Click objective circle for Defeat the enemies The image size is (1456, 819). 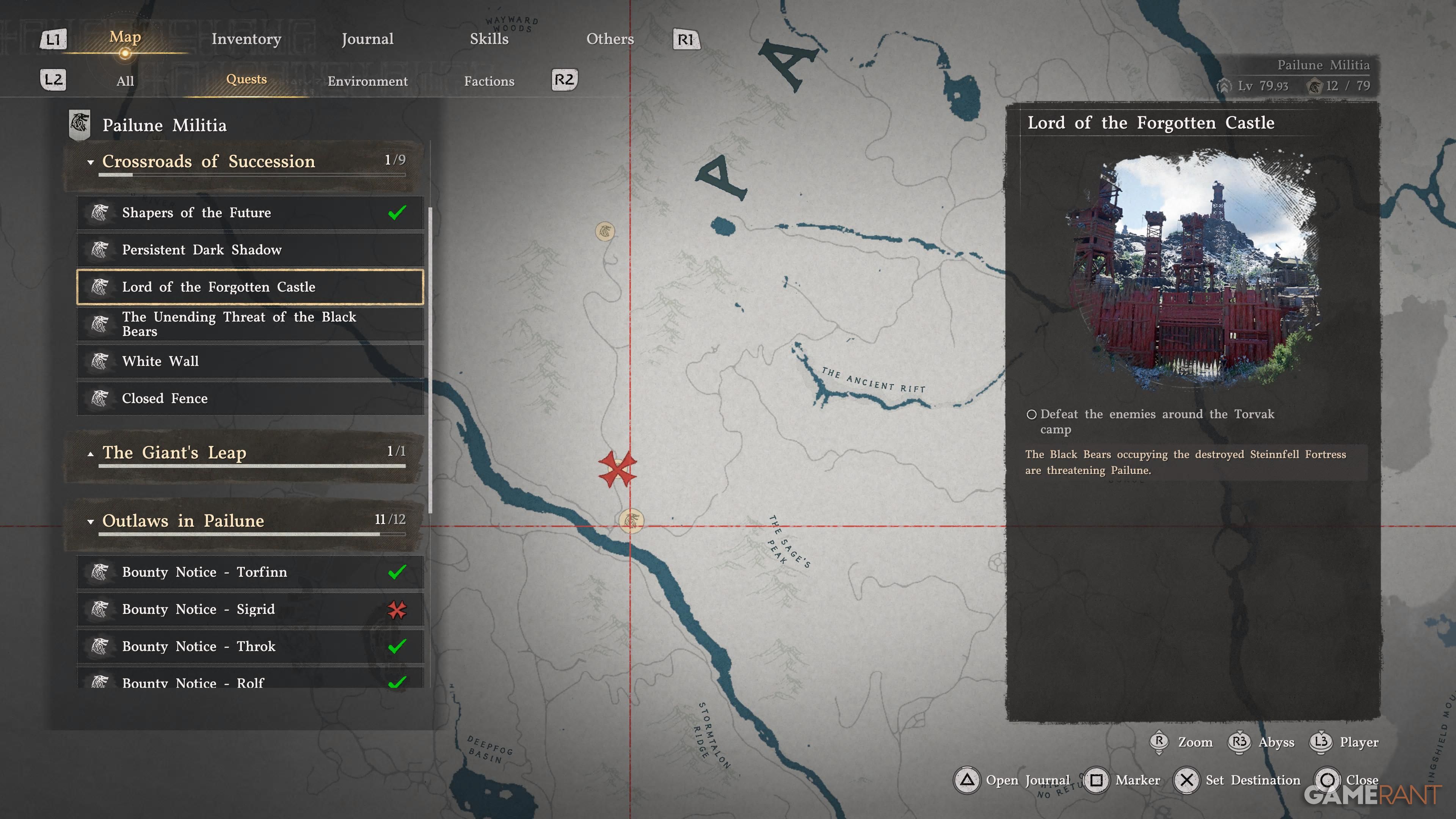click(1031, 414)
